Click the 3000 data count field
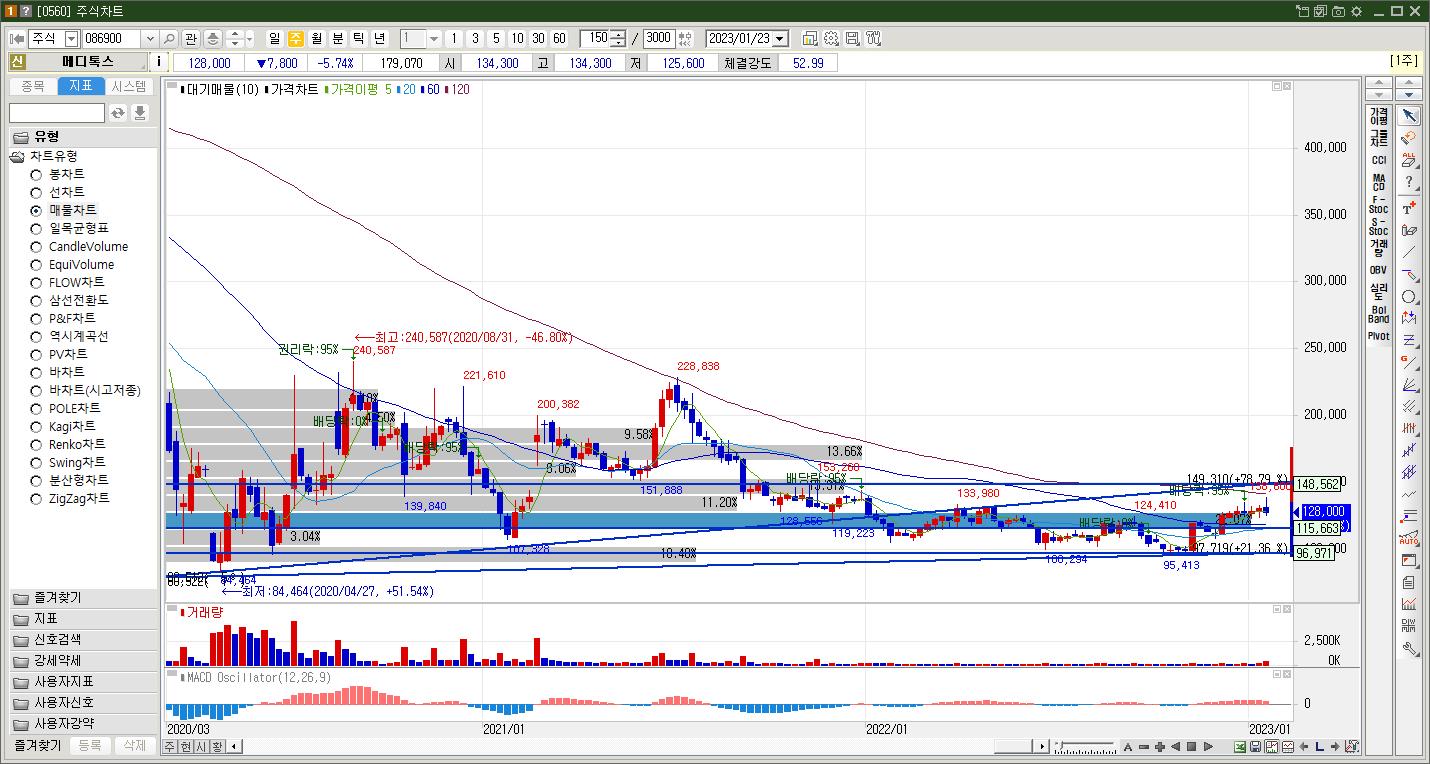Image resolution: width=1430 pixels, height=764 pixels. point(658,39)
